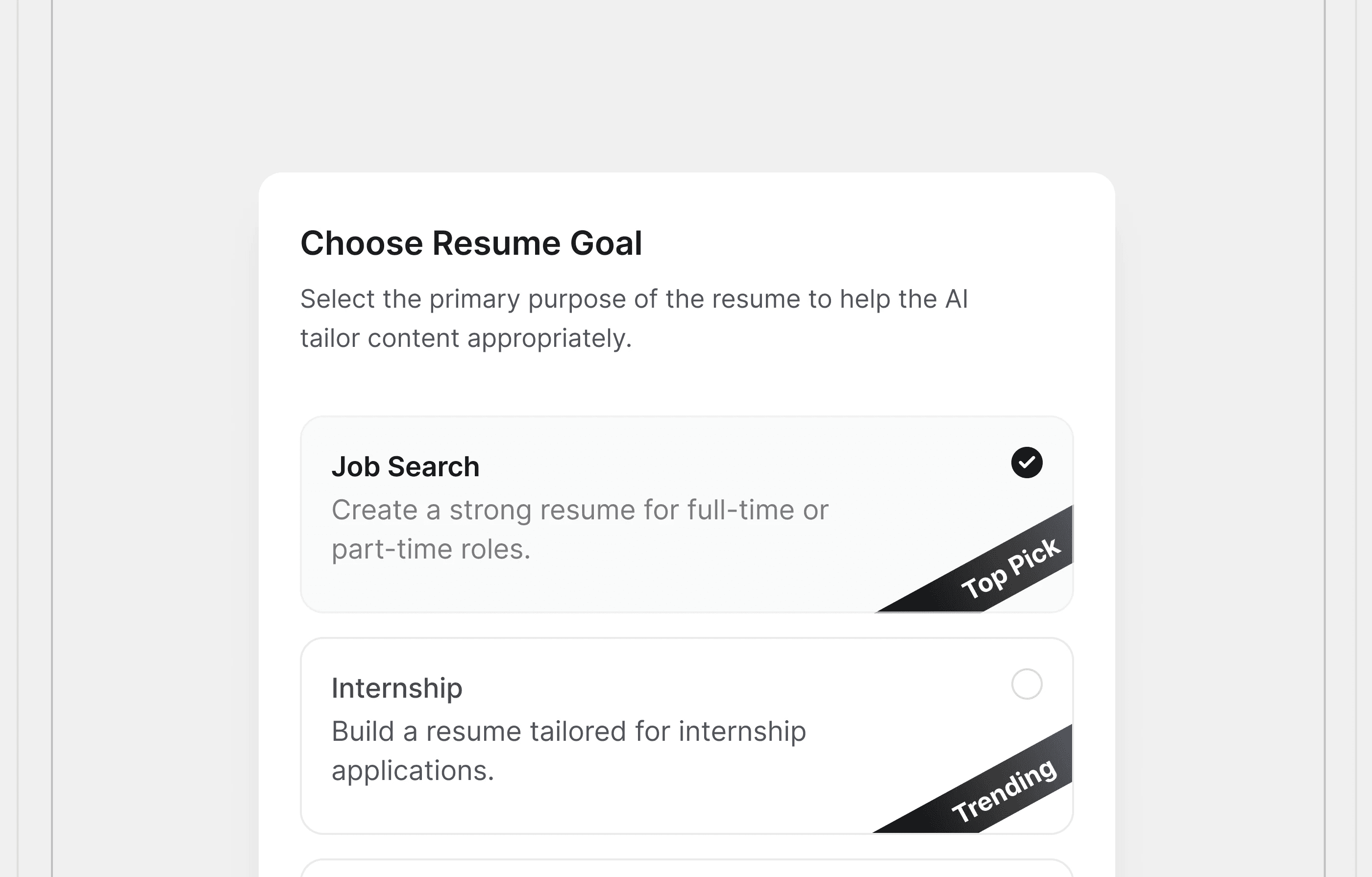Click the gap between Job Search and Internship cards
This screenshot has height=877, width=1372.
[686, 625]
